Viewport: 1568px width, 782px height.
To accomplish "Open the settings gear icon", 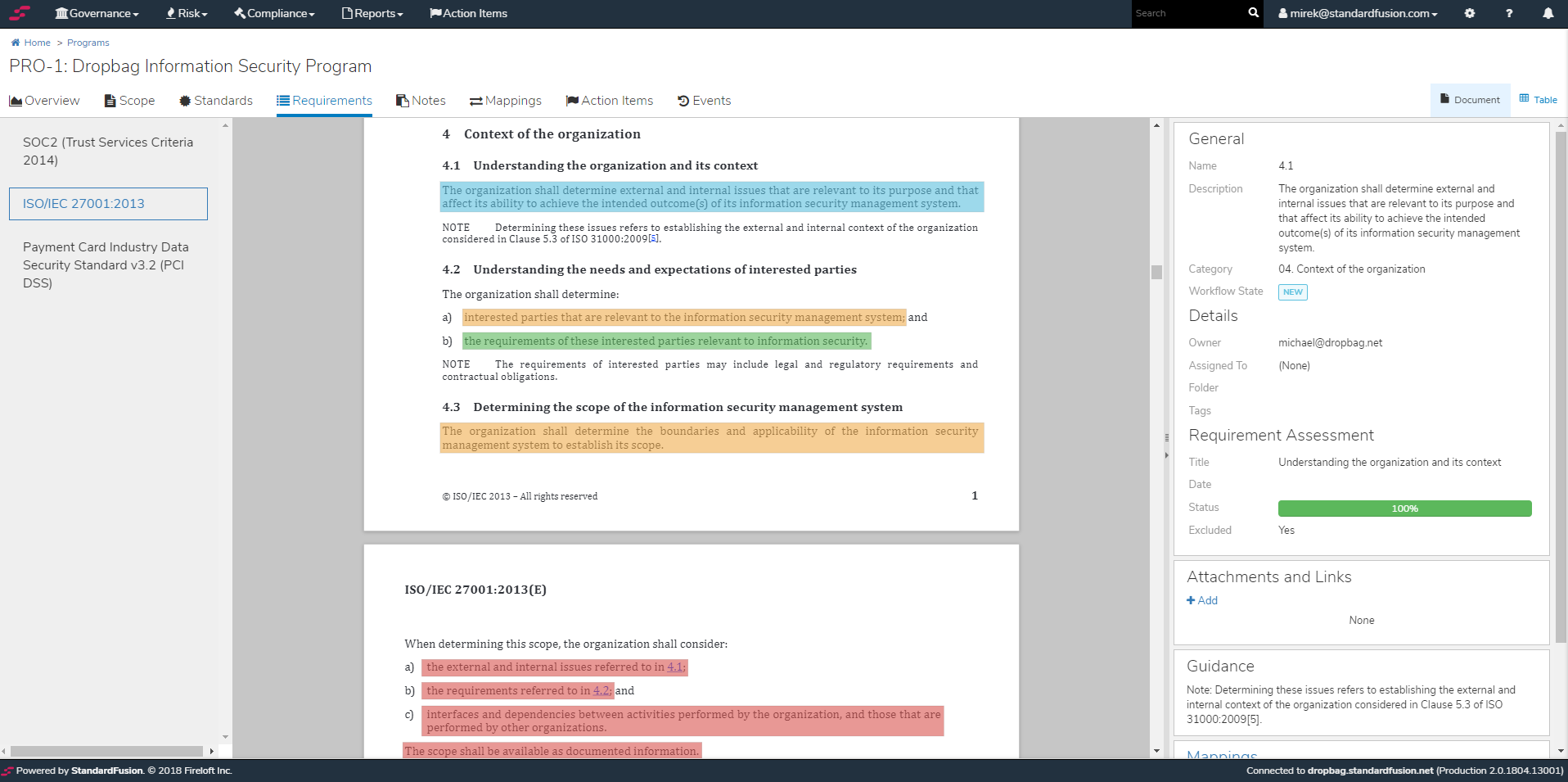I will coord(1470,13).
